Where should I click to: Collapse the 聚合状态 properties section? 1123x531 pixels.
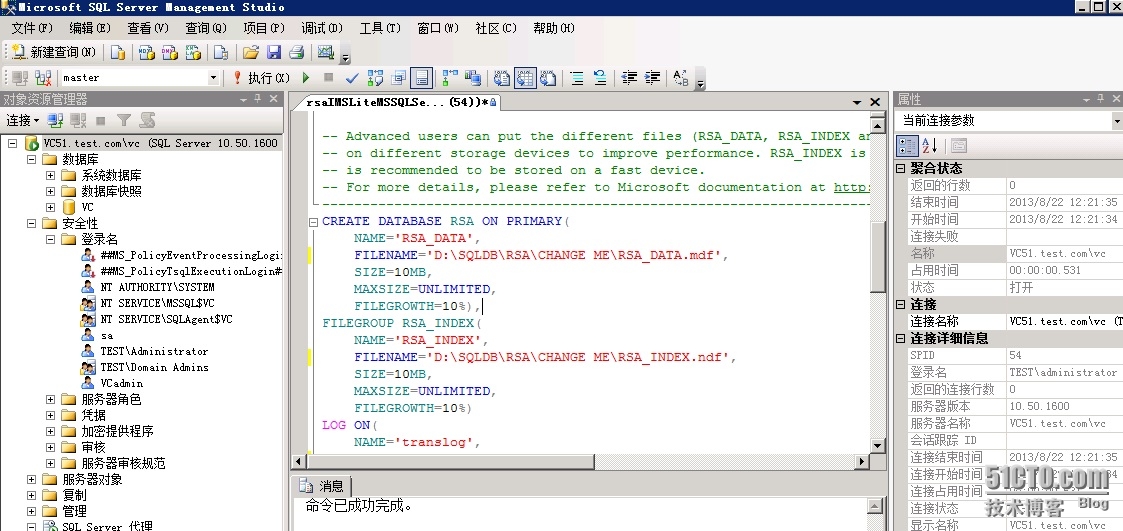(x=901, y=168)
